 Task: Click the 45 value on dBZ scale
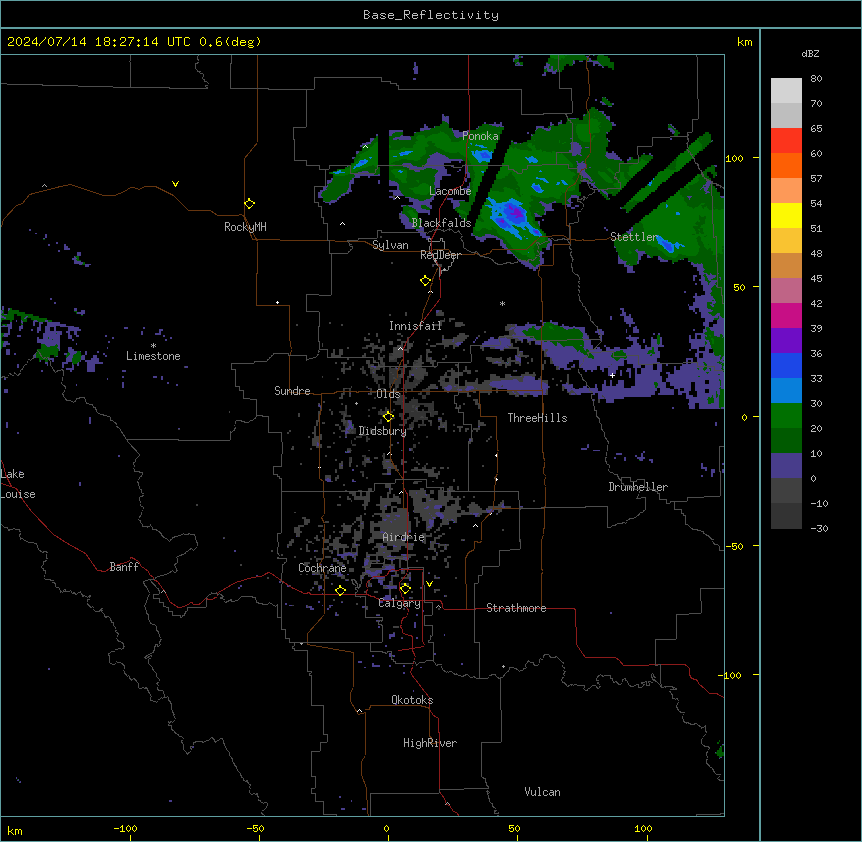pyautogui.click(x=816, y=279)
